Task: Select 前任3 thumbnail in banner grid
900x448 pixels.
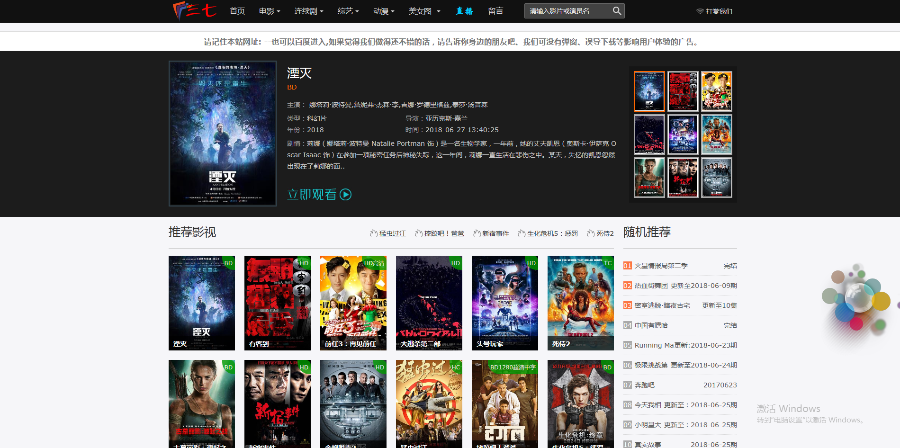Action: (x=716, y=91)
